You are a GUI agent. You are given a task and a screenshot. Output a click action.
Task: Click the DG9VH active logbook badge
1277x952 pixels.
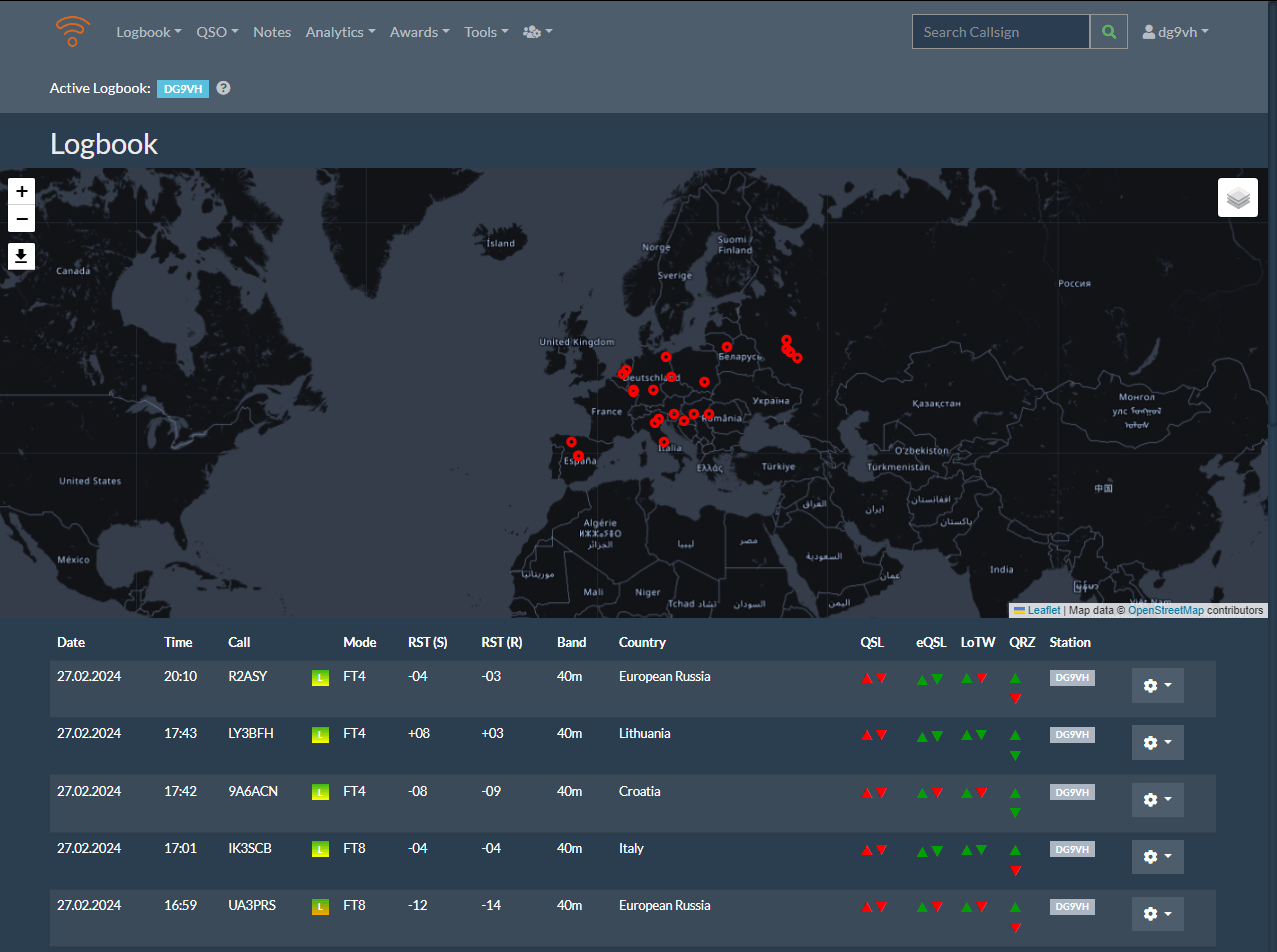(183, 88)
